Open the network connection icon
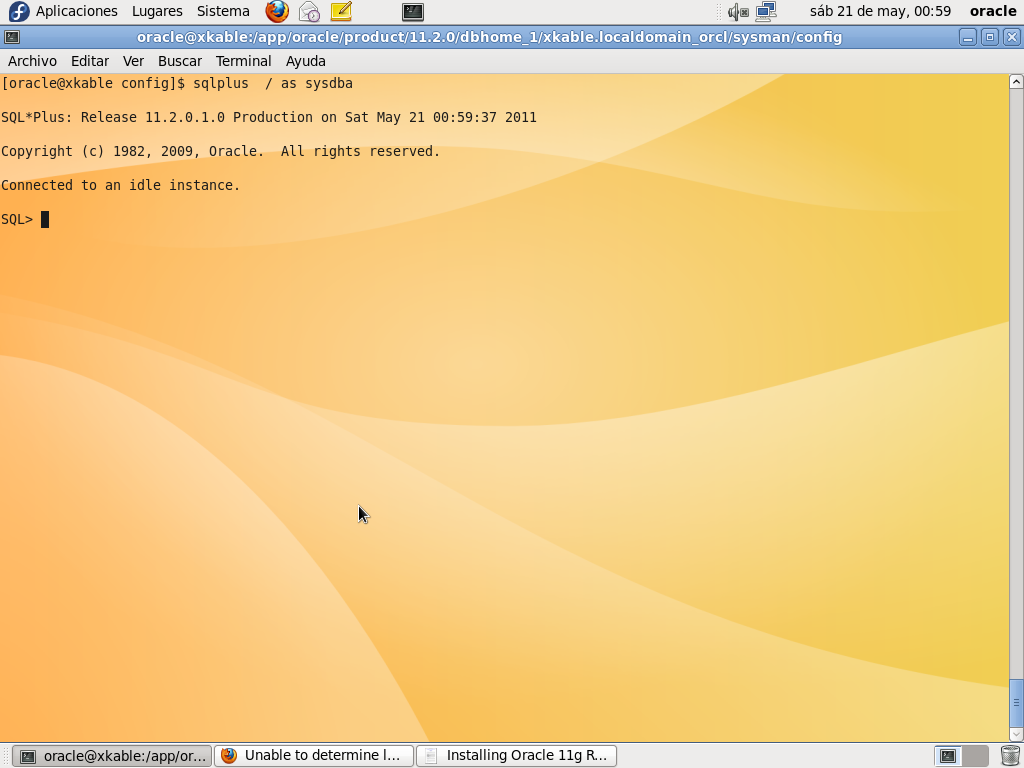Image resolution: width=1024 pixels, height=768 pixels. [765, 11]
